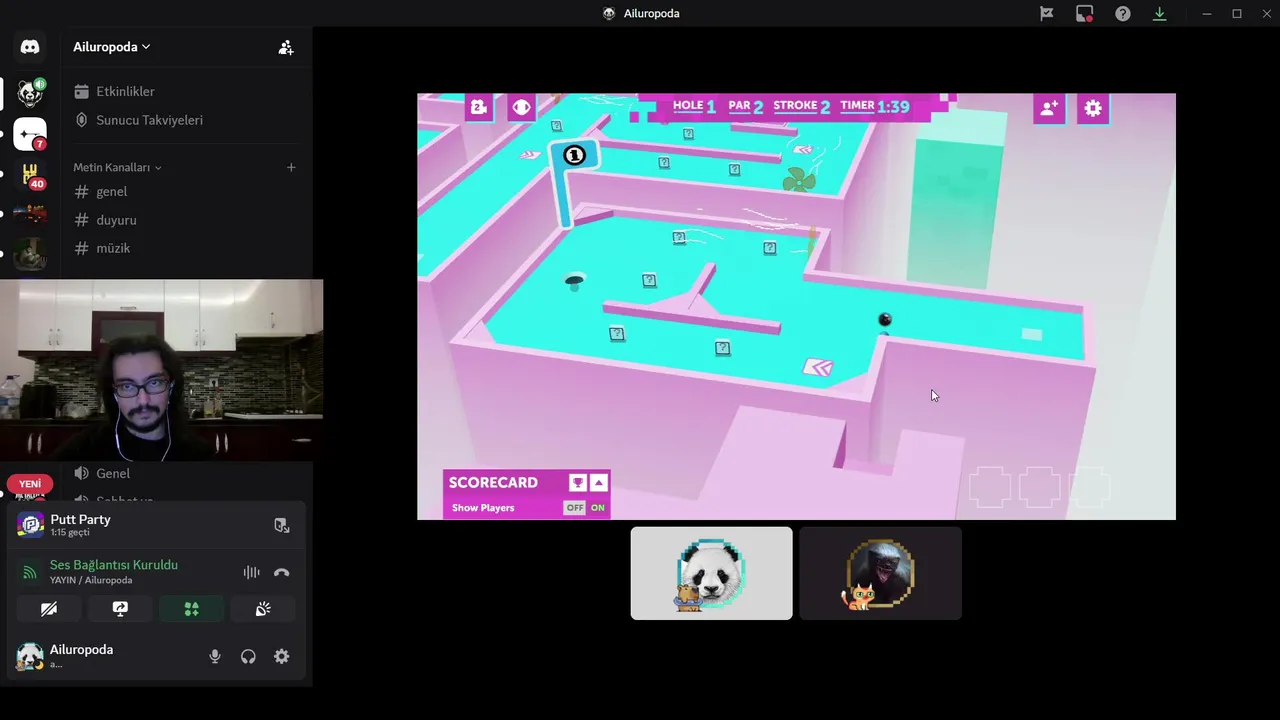Click the black golf ball

(x=884, y=320)
